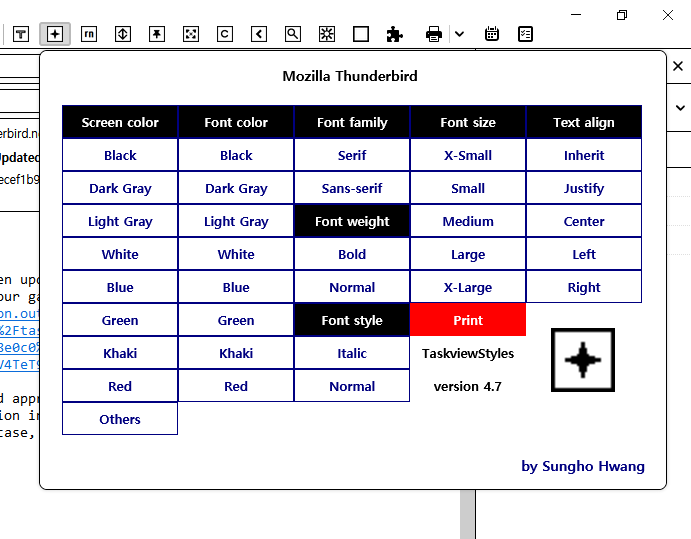Expand the chevron below the pane's X
Screen dimensions: 691x539
coord(680,108)
